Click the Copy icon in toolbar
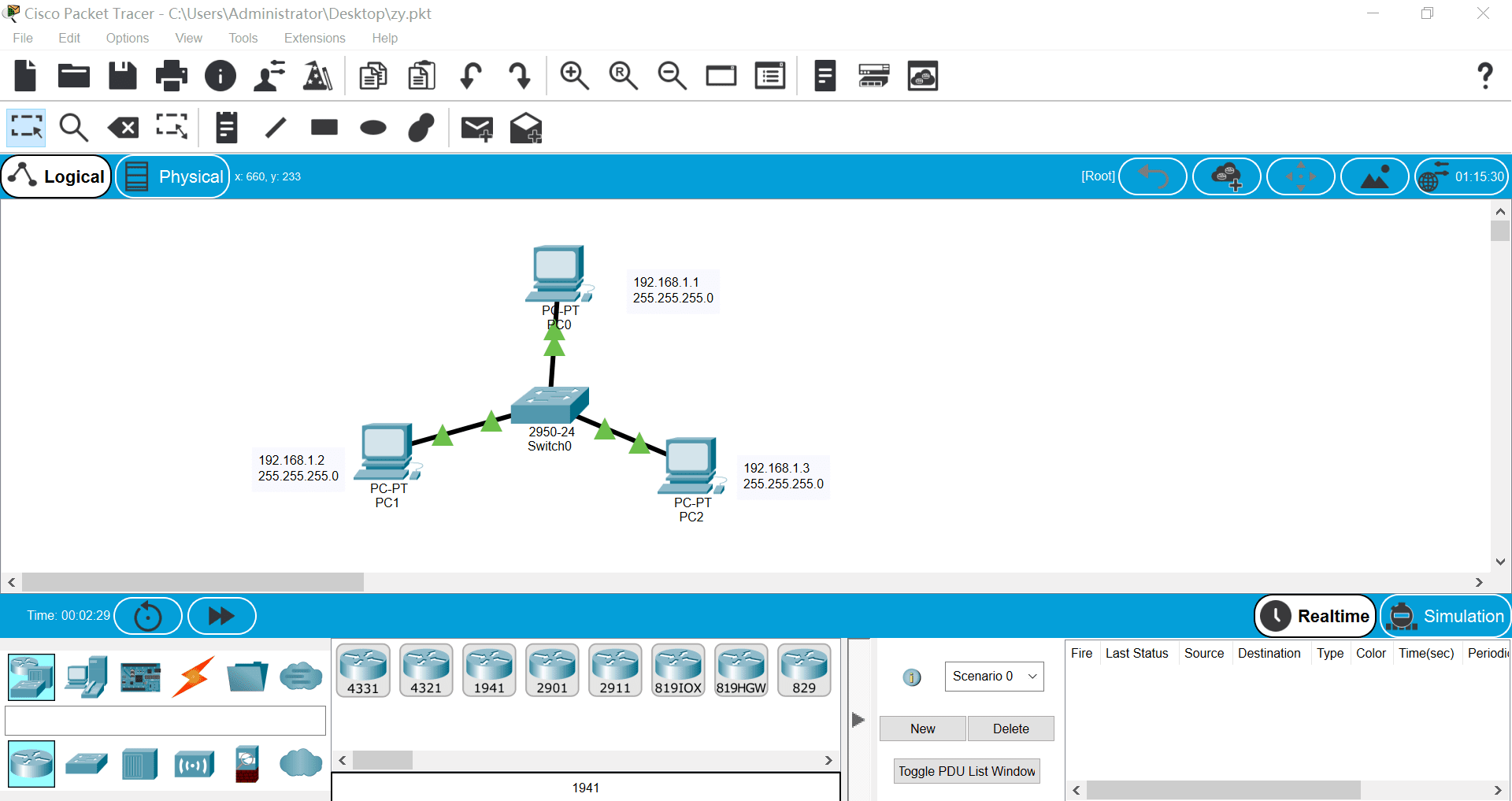 point(373,76)
